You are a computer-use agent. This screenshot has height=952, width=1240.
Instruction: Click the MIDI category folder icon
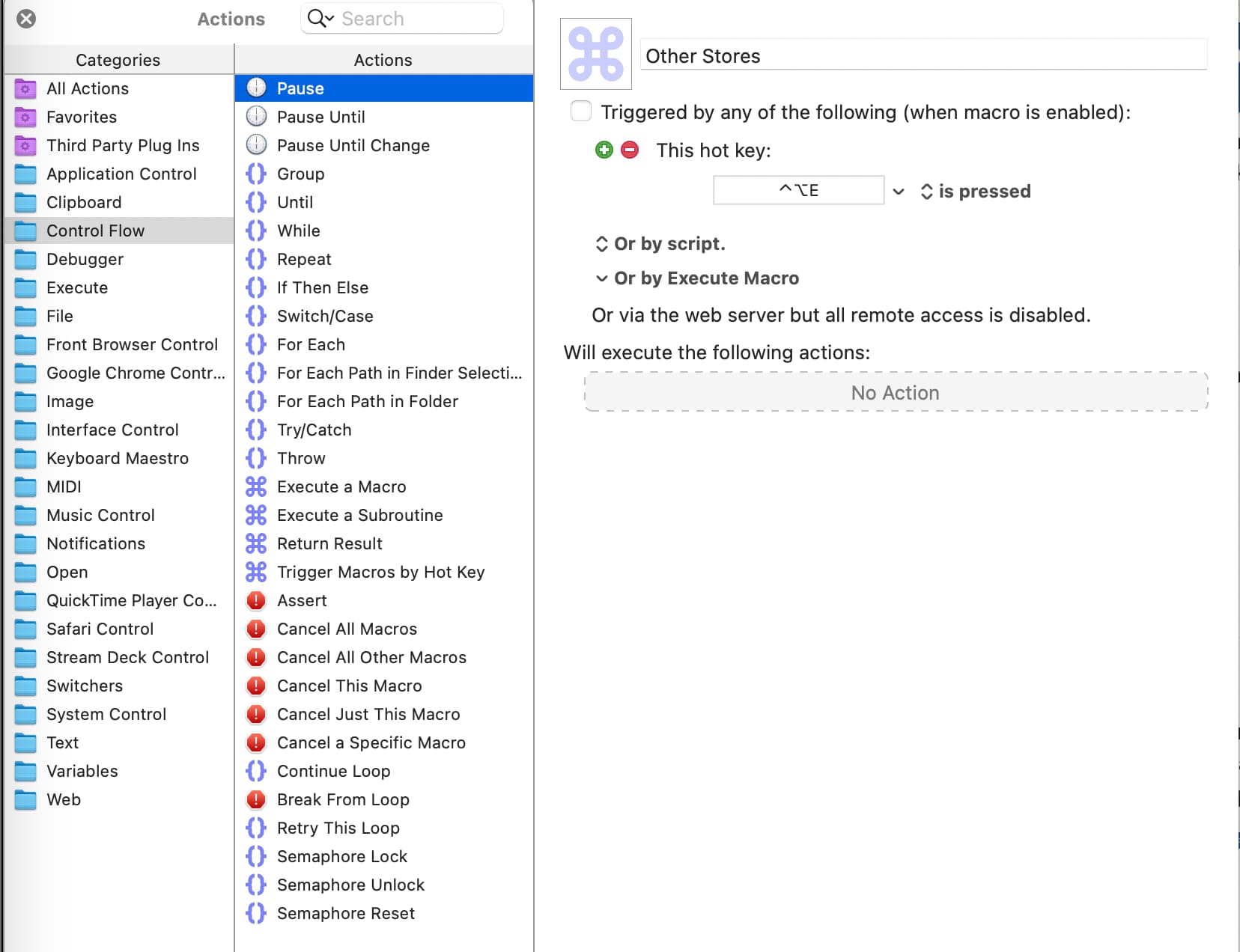(25, 487)
